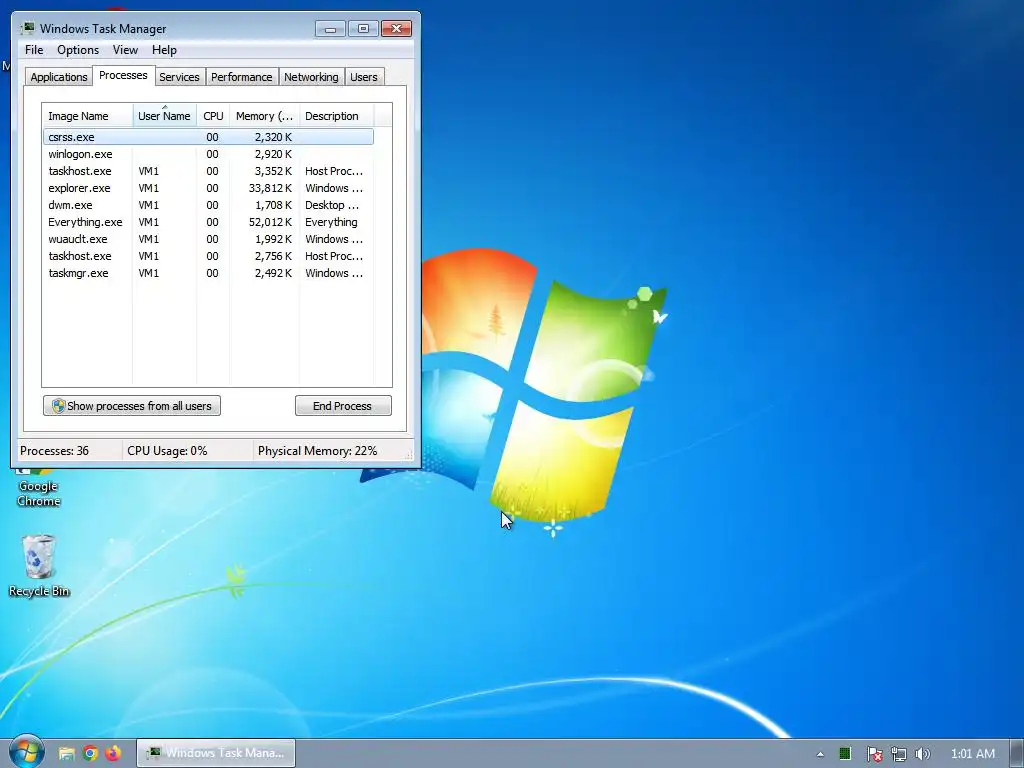The height and width of the screenshot is (768, 1024).
Task: Click the Processes: 36 status entry
Action: [54, 451]
